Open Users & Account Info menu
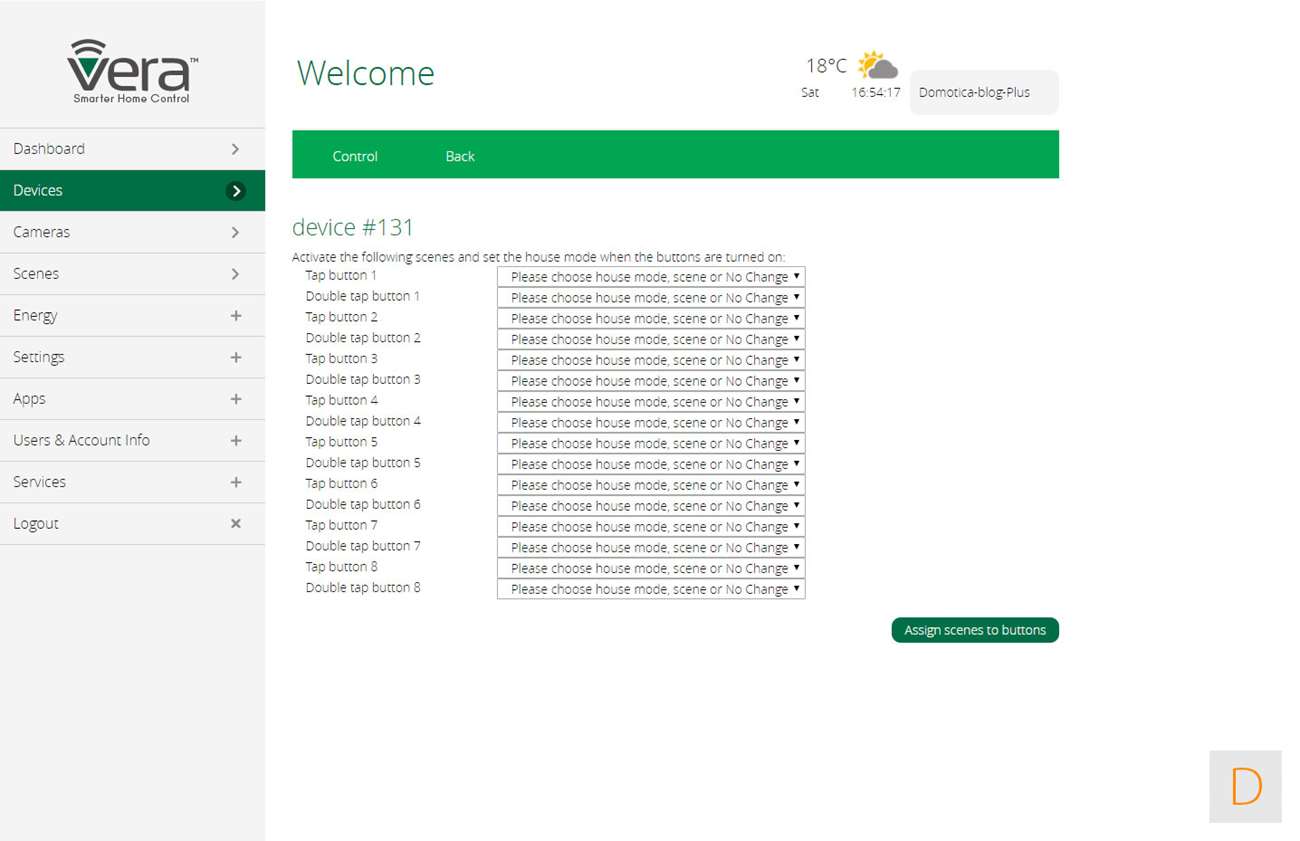Viewport: 1300px width, 841px height. (81, 440)
